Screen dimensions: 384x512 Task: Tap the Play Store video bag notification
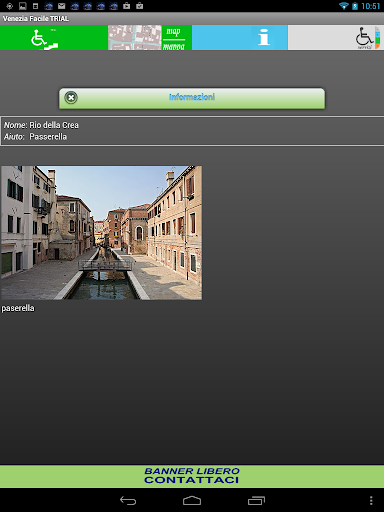point(127,6)
